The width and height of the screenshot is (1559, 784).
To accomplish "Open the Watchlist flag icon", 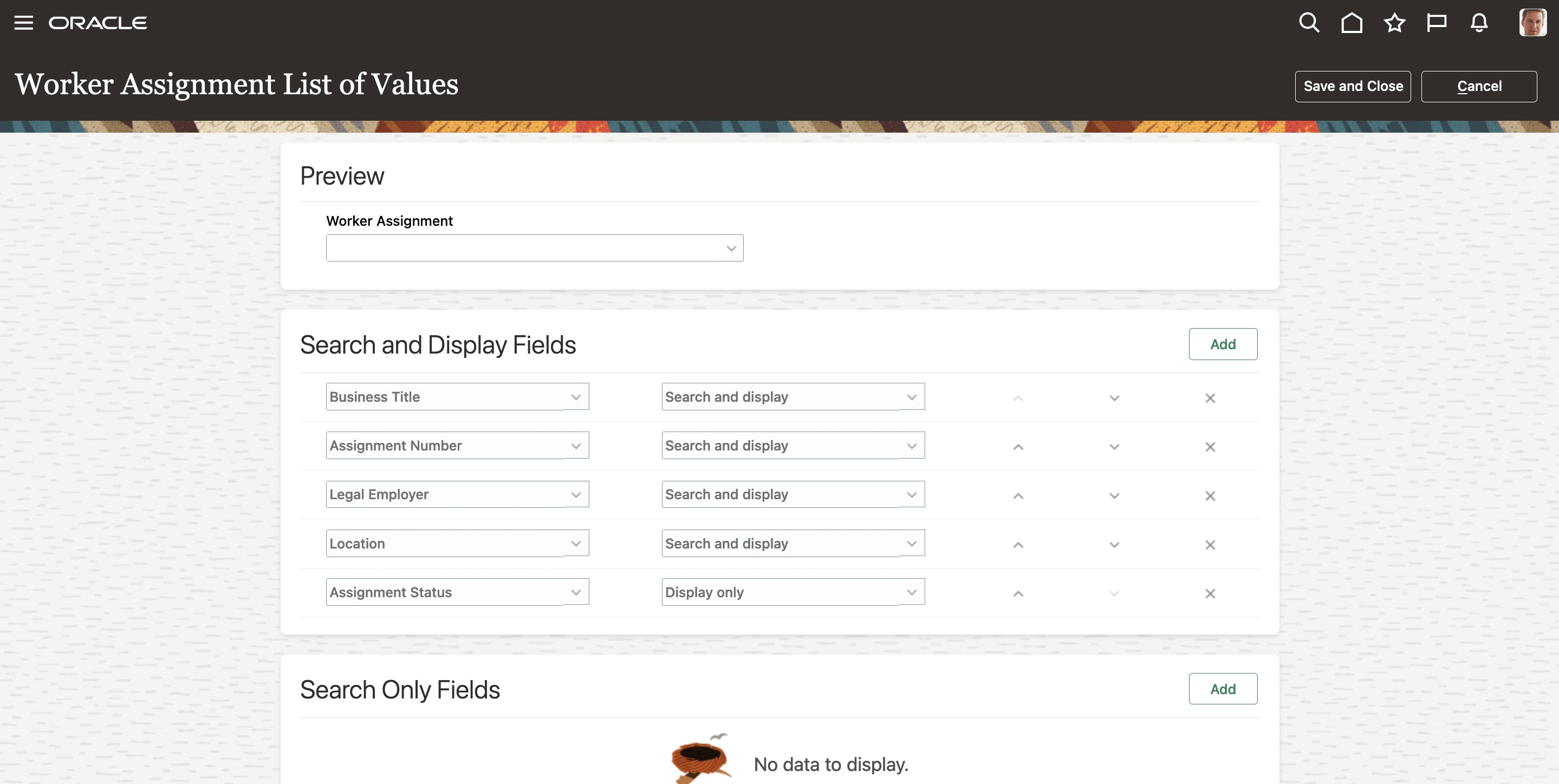I will (x=1436, y=23).
